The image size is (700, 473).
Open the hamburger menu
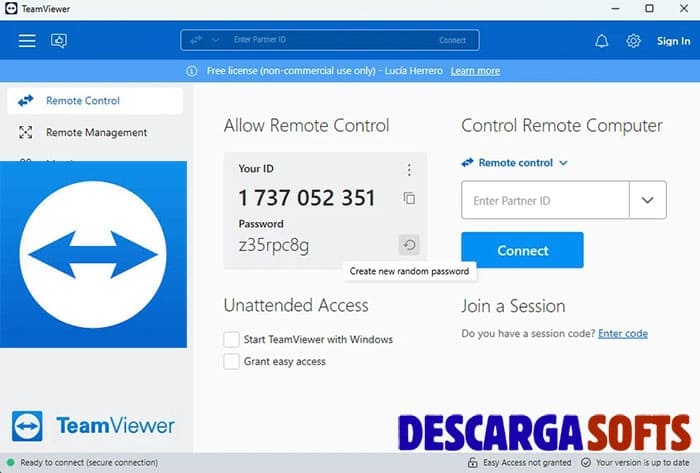point(27,41)
